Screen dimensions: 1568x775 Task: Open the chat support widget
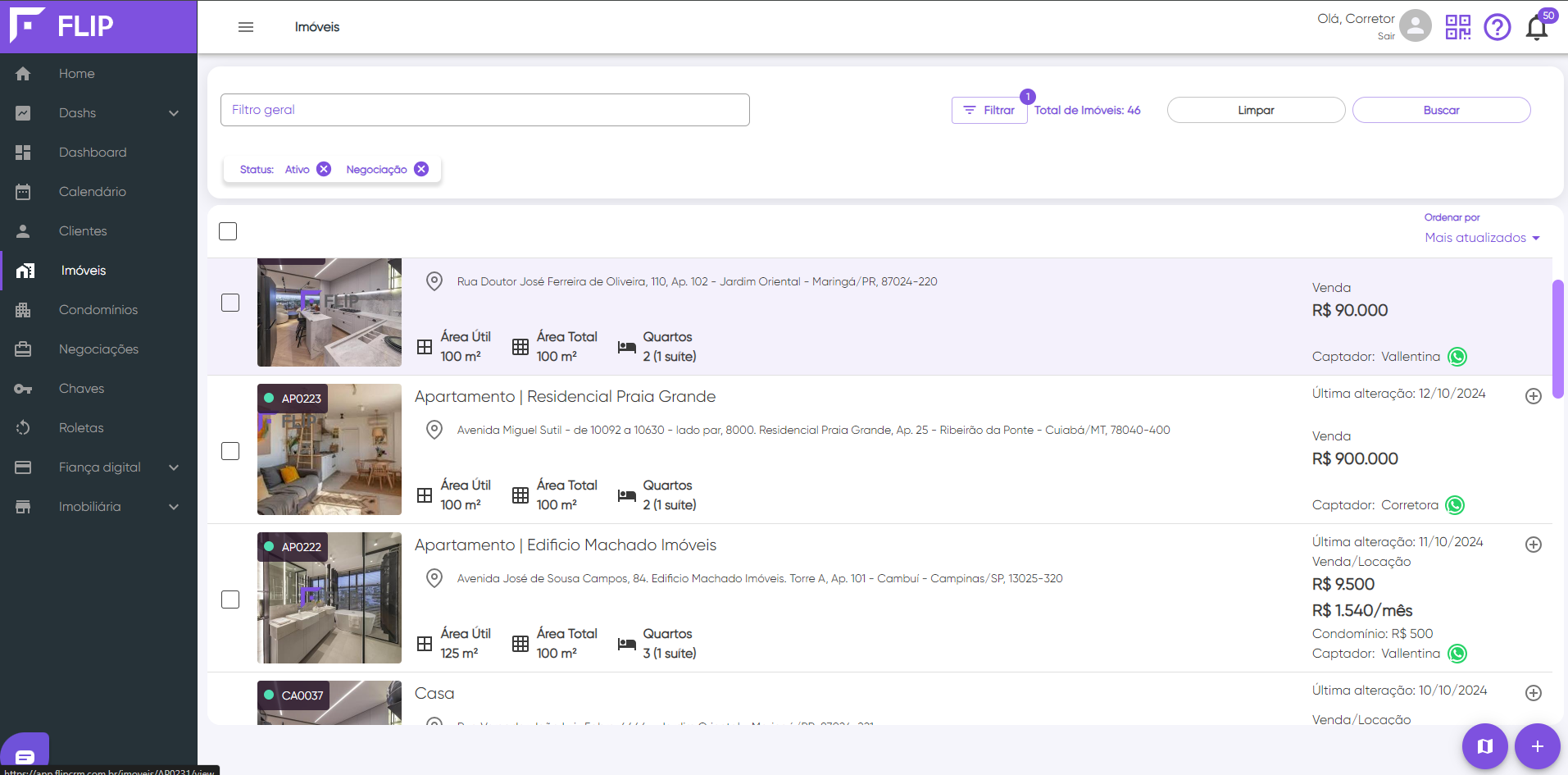[x=25, y=753]
